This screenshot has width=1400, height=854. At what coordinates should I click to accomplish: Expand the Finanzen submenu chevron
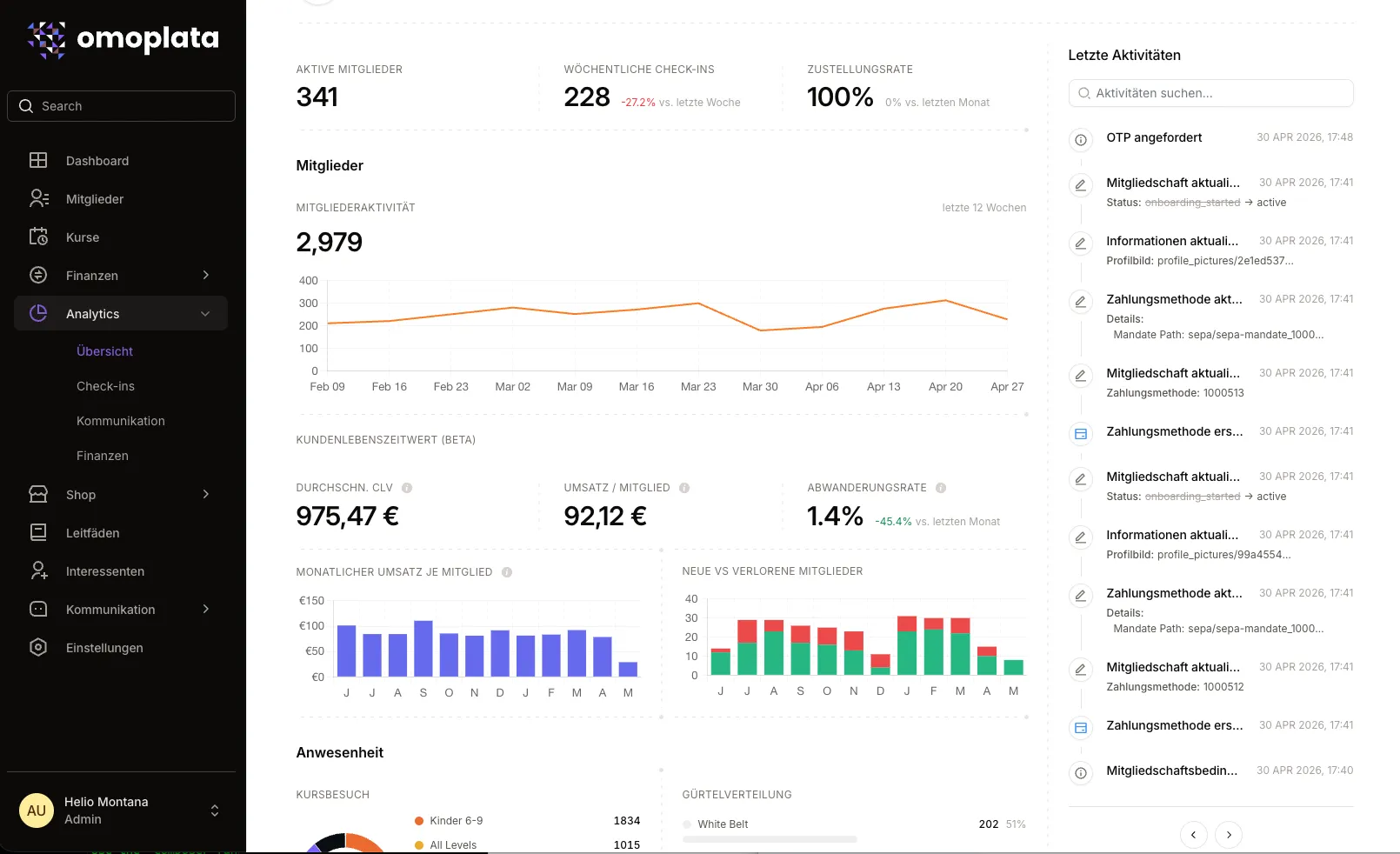pyautogui.click(x=206, y=276)
